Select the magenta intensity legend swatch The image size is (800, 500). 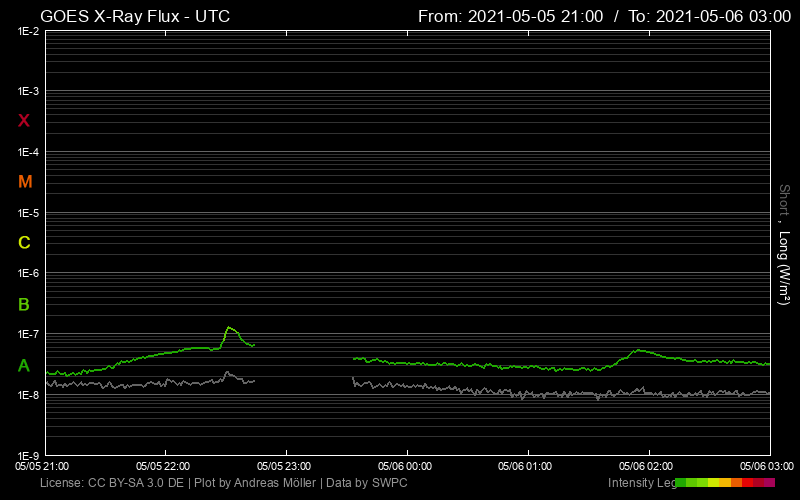769,482
